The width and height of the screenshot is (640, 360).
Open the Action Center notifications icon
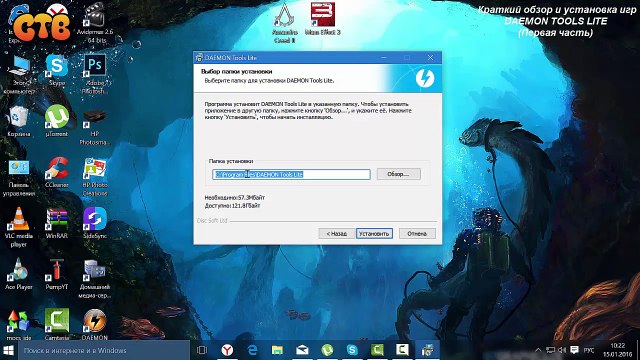(575, 350)
